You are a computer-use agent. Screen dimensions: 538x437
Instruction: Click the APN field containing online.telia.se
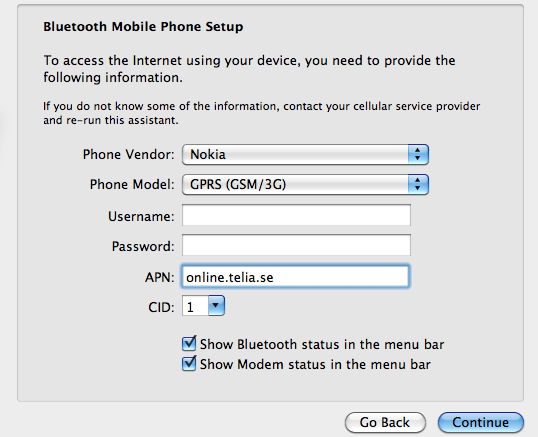point(295,276)
